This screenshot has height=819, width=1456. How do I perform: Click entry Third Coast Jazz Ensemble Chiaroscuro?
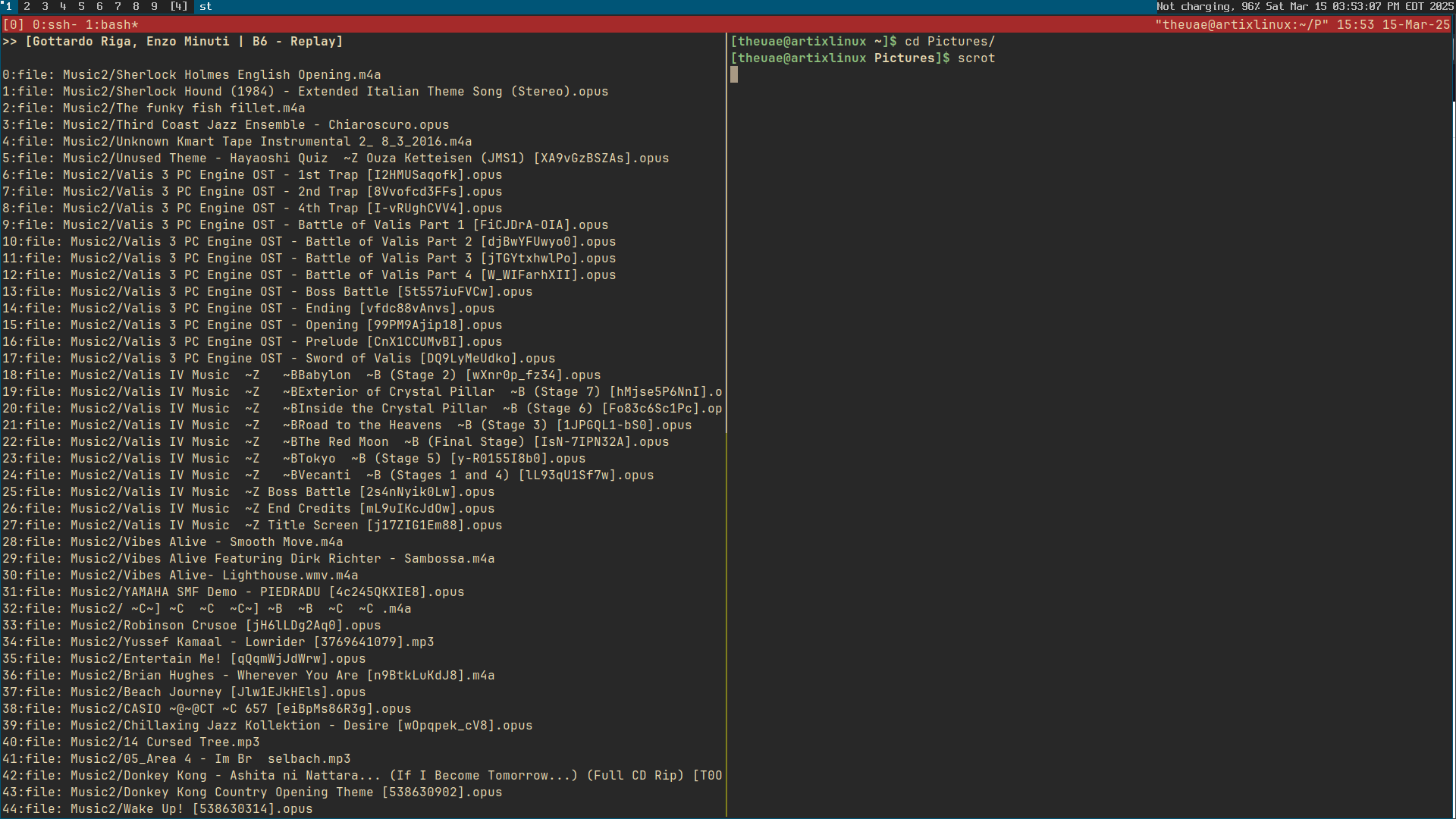226,125
